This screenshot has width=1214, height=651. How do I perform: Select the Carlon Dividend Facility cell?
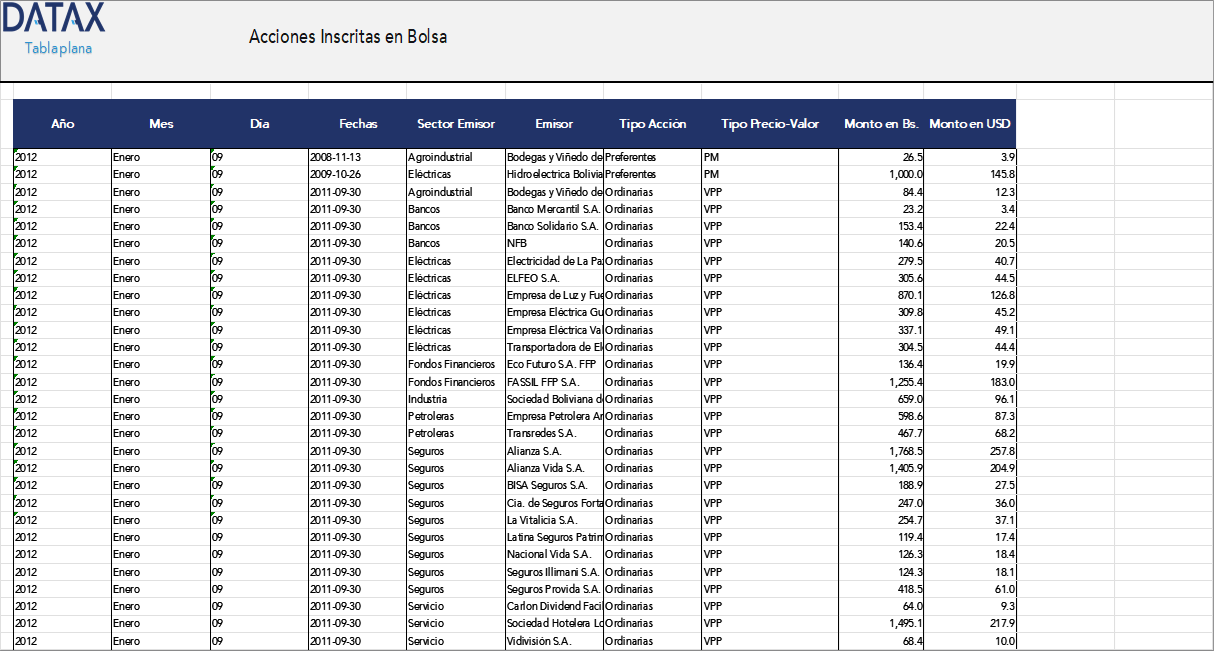tap(554, 606)
